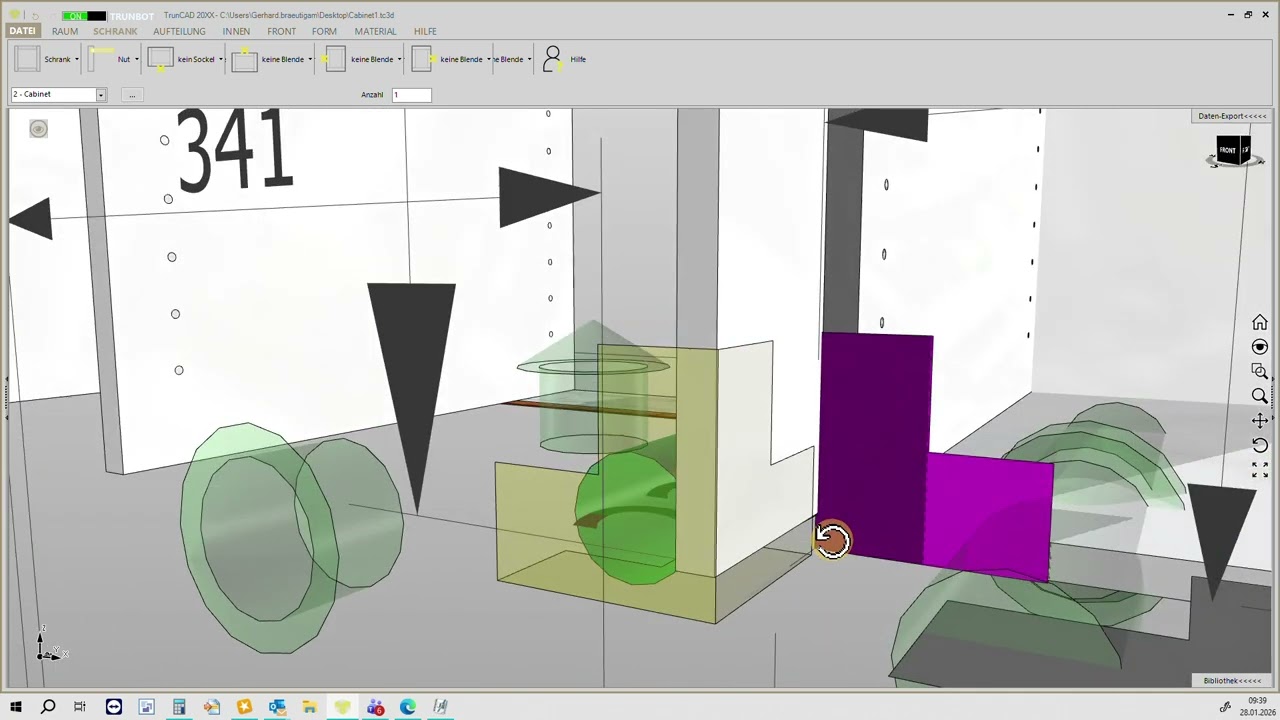Switch to the SCHRANK tab
Screen dimensions: 1280x720
pos(115,31)
